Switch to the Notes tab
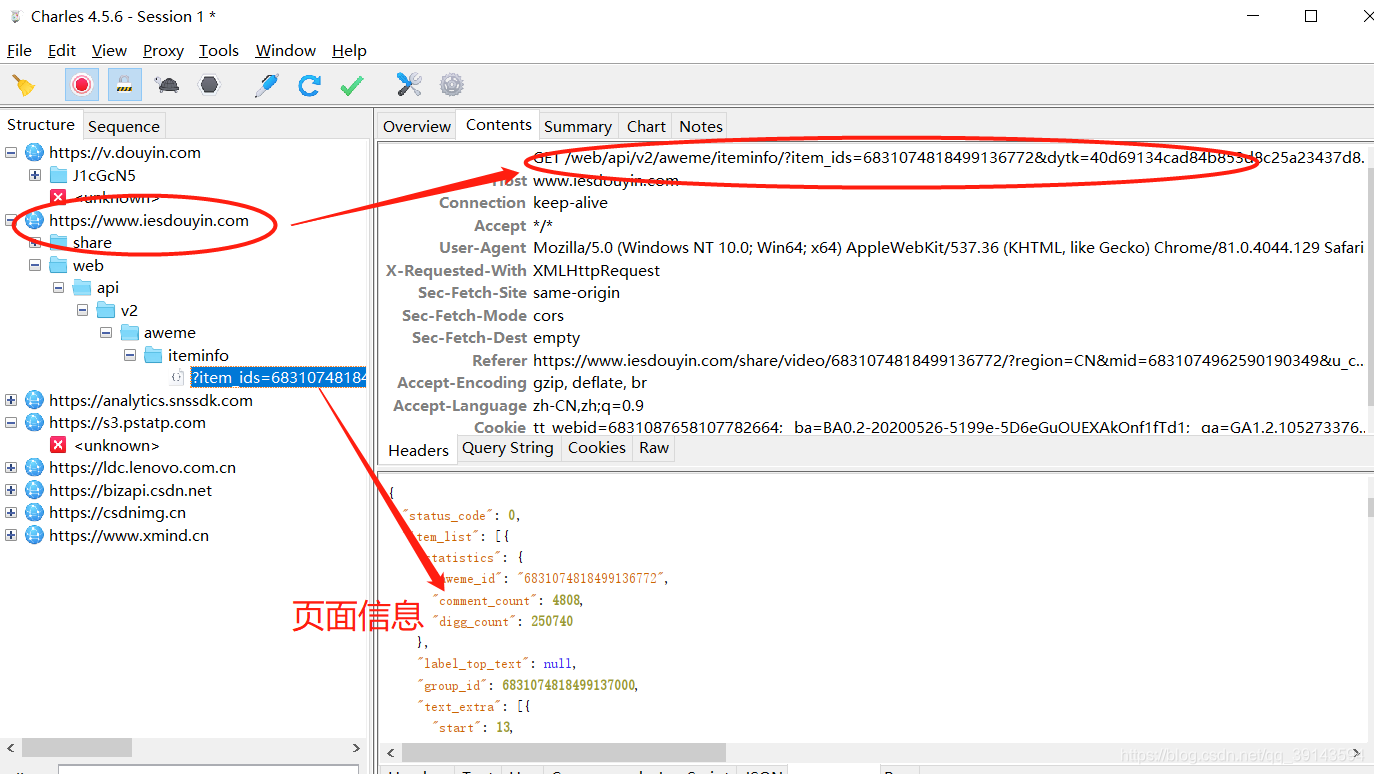Viewport: 1374px width, 774px height. coord(701,126)
